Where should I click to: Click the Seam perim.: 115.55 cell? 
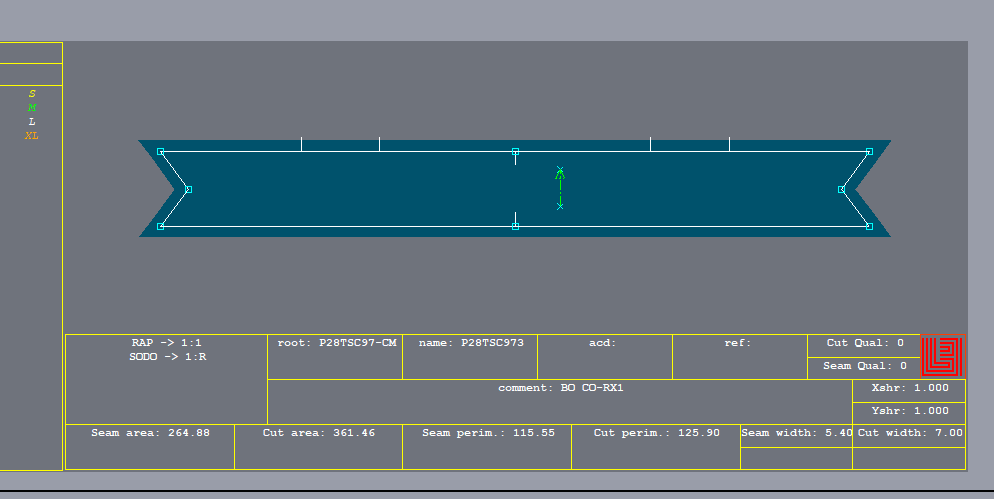[487, 447]
